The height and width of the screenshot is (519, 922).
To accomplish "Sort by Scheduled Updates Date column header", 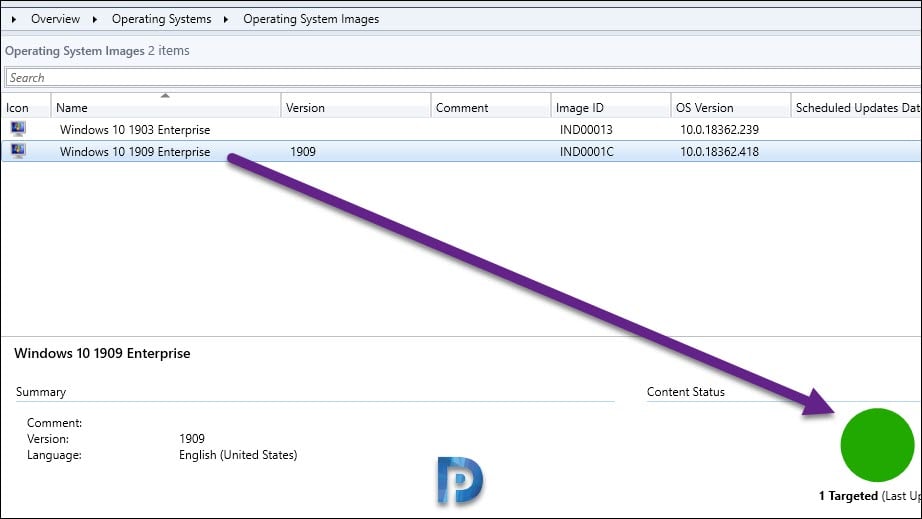I will point(856,108).
